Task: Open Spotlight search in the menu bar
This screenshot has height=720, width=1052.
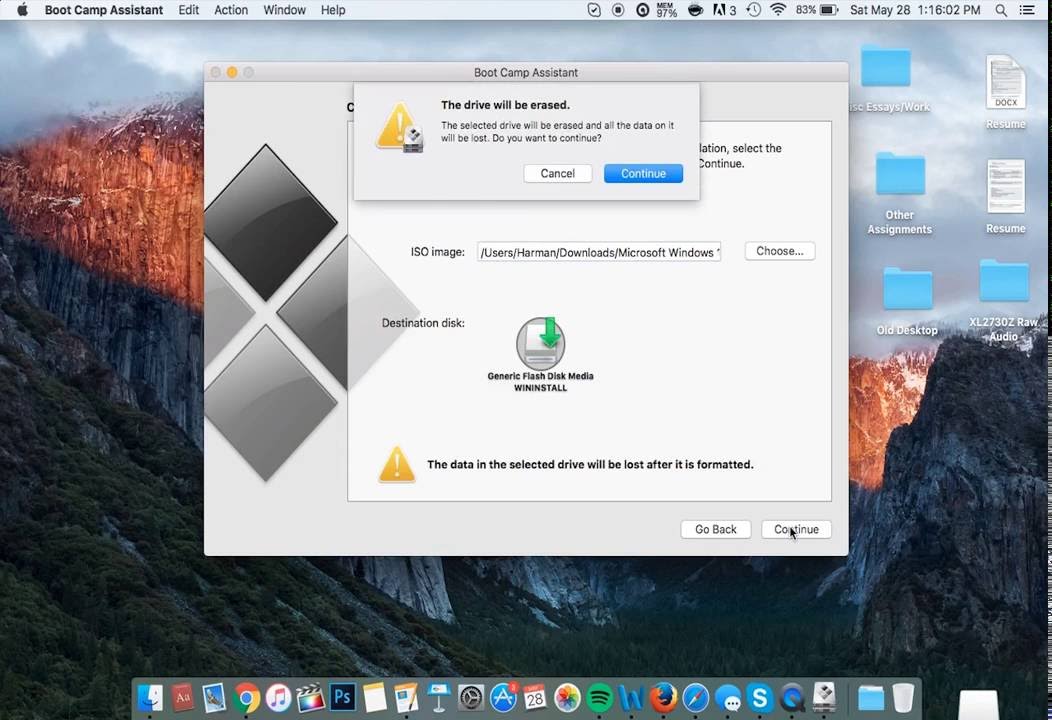Action: pyautogui.click(x=1001, y=10)
